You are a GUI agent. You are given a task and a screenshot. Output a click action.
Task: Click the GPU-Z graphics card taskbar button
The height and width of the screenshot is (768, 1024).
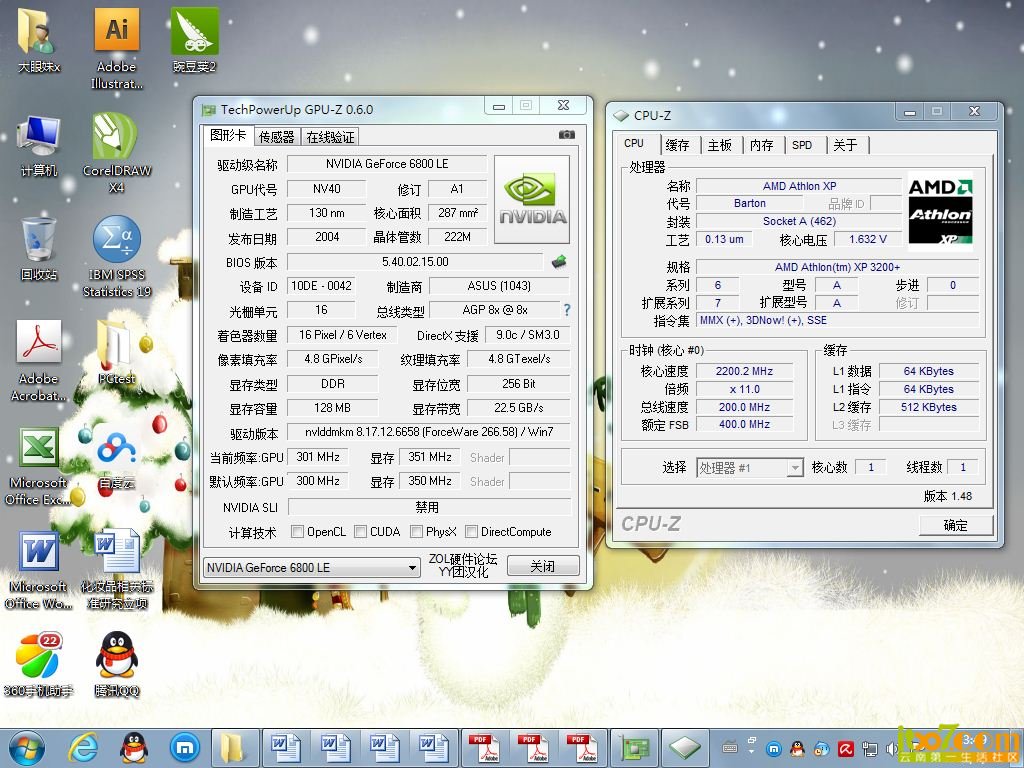tap(634, 748)
